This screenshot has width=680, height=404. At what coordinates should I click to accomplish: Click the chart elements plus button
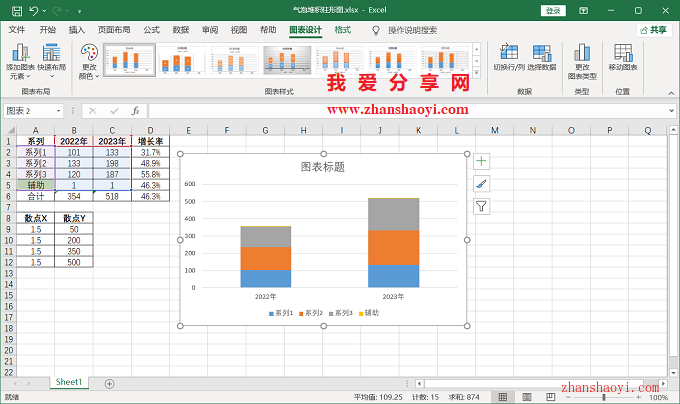pyautogui.click(x=481, y=161)
